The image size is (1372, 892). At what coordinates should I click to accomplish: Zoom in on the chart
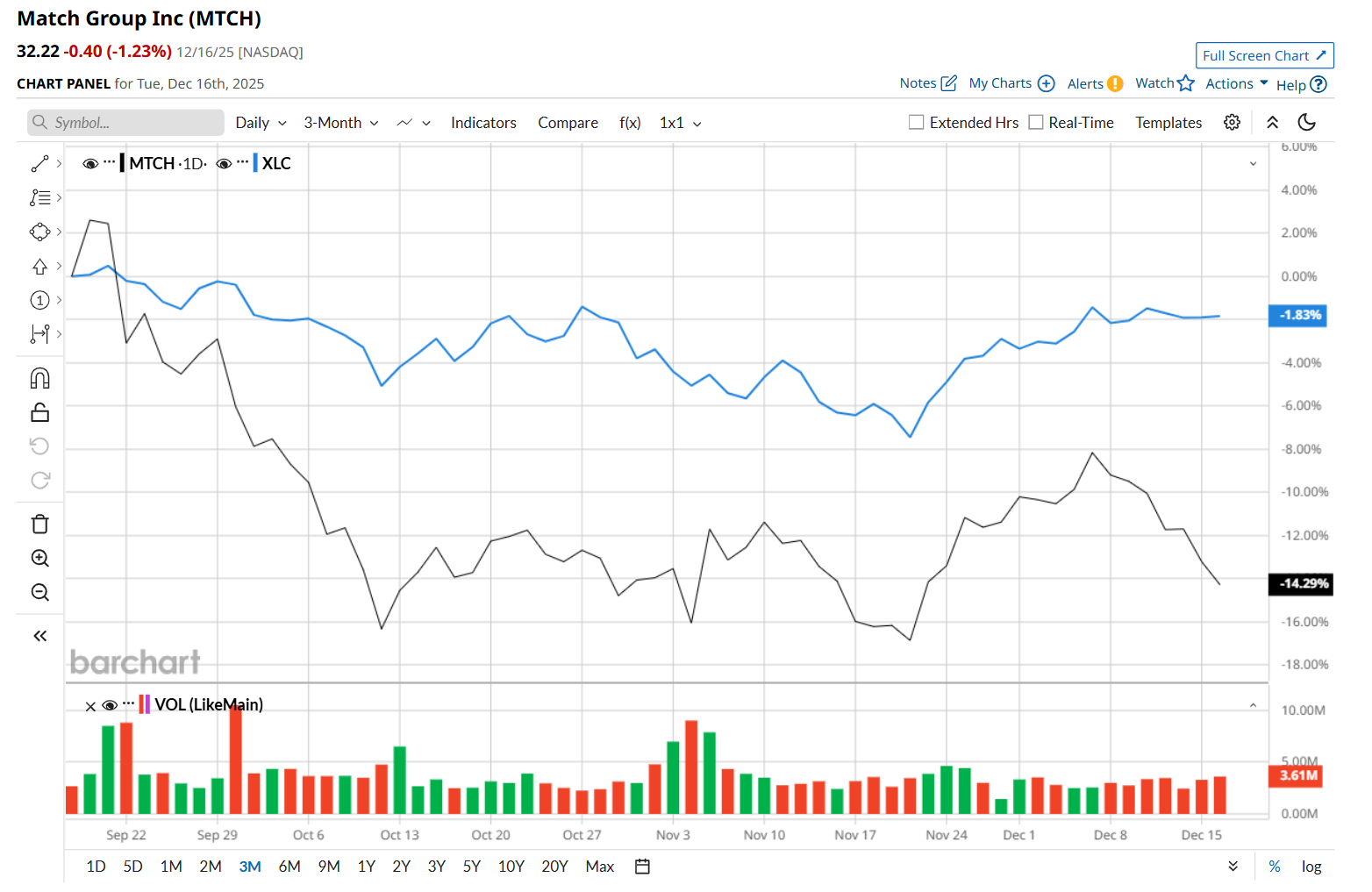tap(40, 559)
